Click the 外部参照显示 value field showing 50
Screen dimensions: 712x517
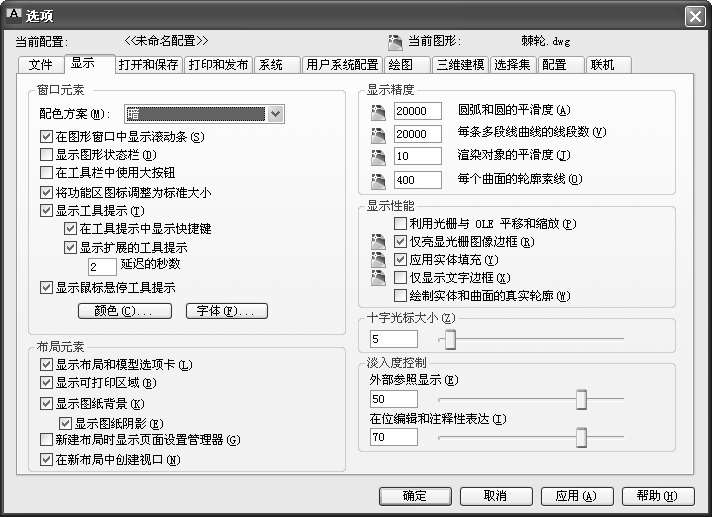point(393,399)
